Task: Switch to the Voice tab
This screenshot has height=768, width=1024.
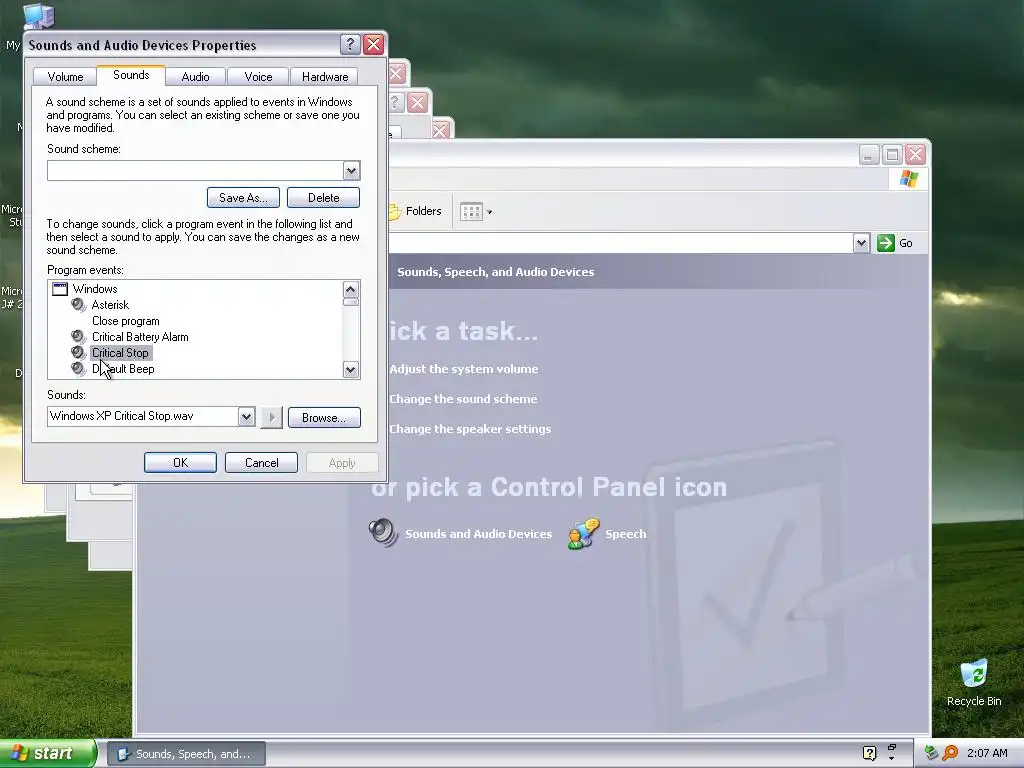Action: coord(258,77)
